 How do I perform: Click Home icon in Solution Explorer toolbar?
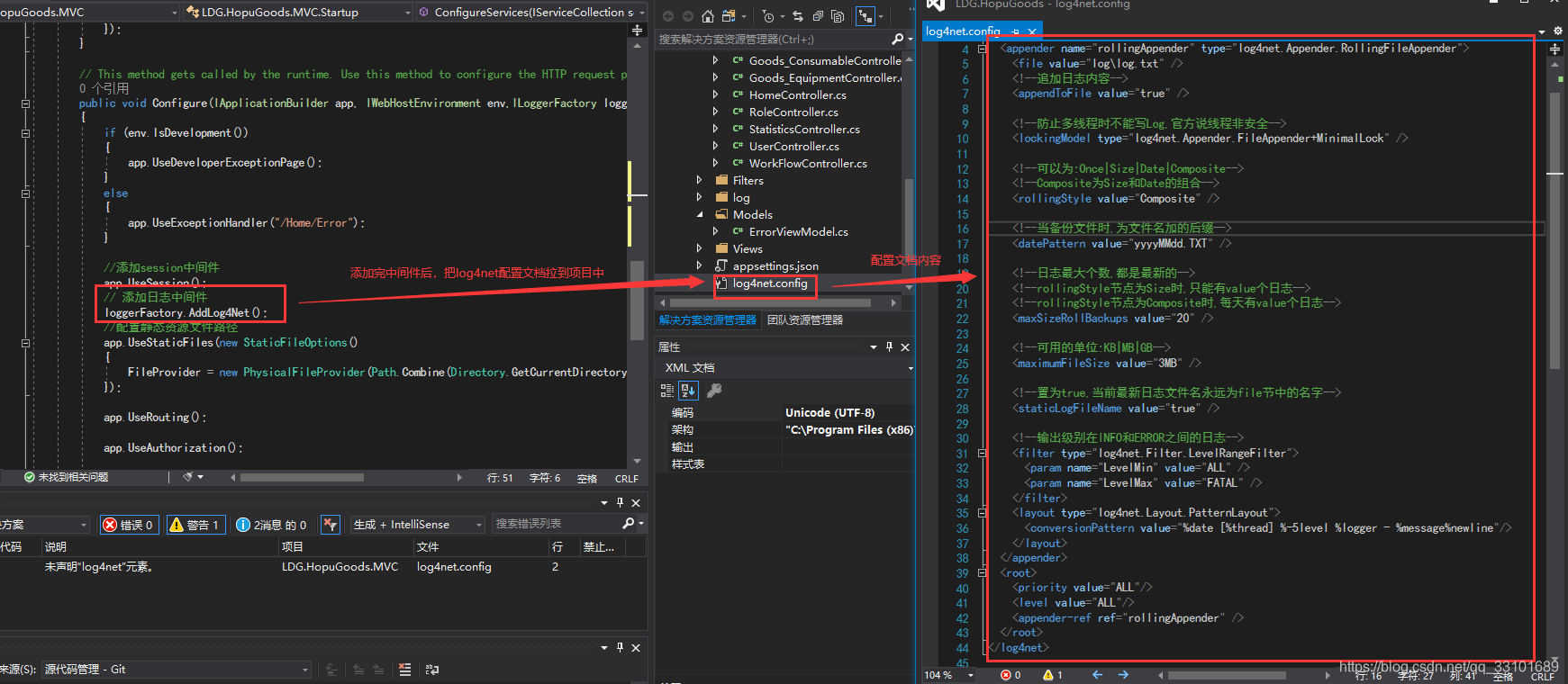coord(708,16)
